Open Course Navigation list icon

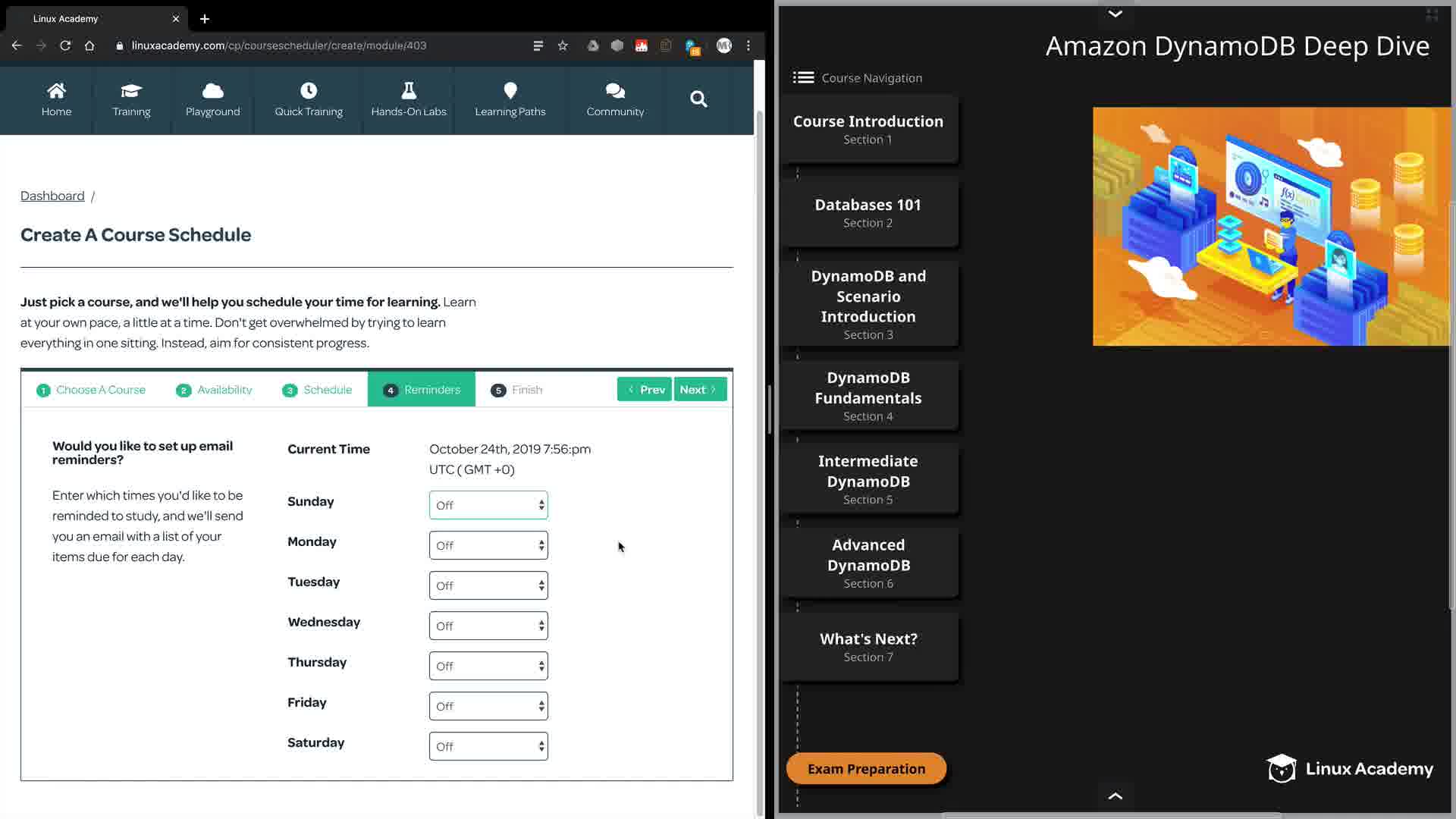(803, 77)
